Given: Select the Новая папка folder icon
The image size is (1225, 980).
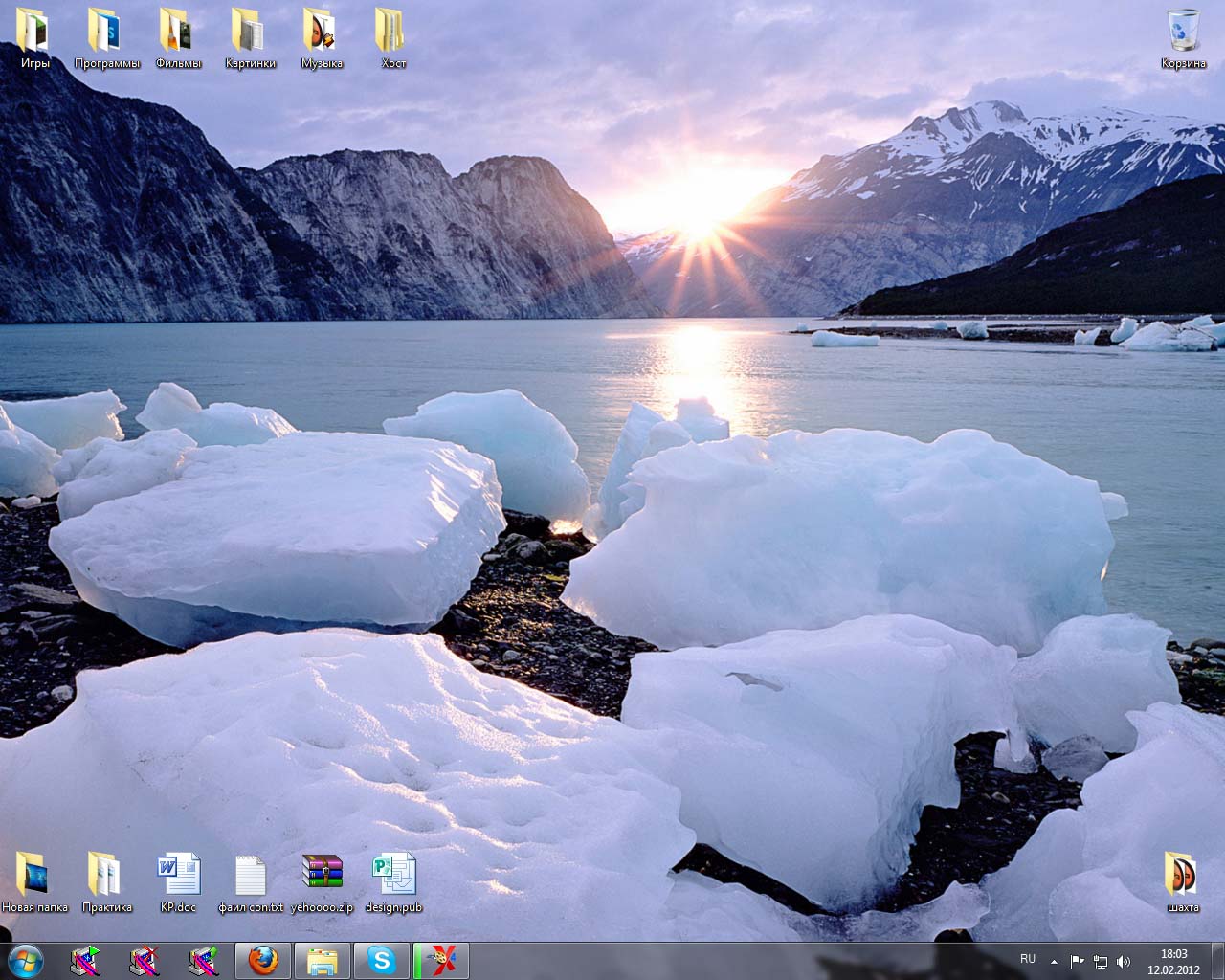Looking at the screenshot, I should (x=34, y=882).
